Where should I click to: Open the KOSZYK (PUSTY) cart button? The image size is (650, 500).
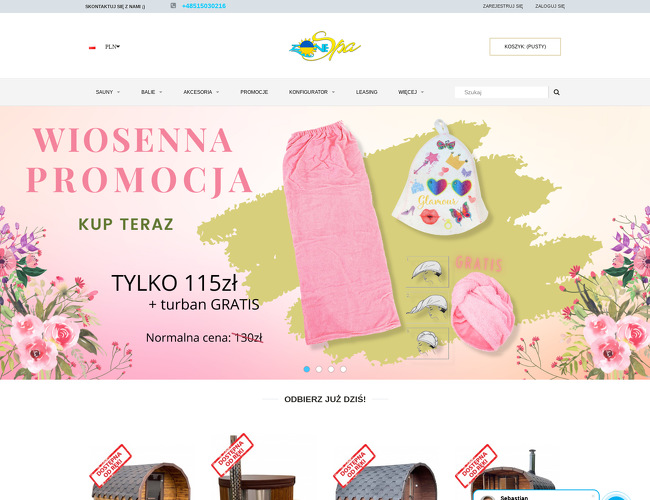tap(525, 47)
